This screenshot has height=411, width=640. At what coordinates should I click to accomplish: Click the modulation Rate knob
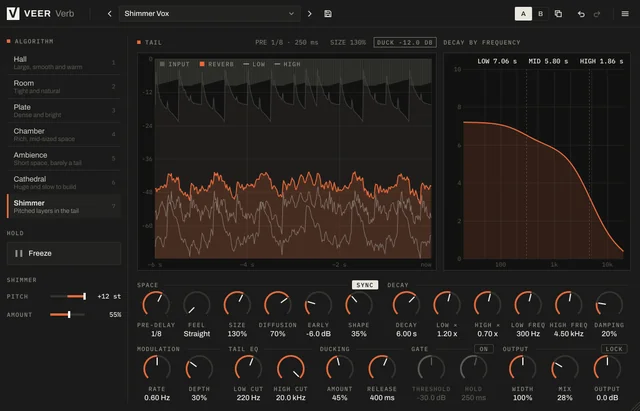(157, 368)
